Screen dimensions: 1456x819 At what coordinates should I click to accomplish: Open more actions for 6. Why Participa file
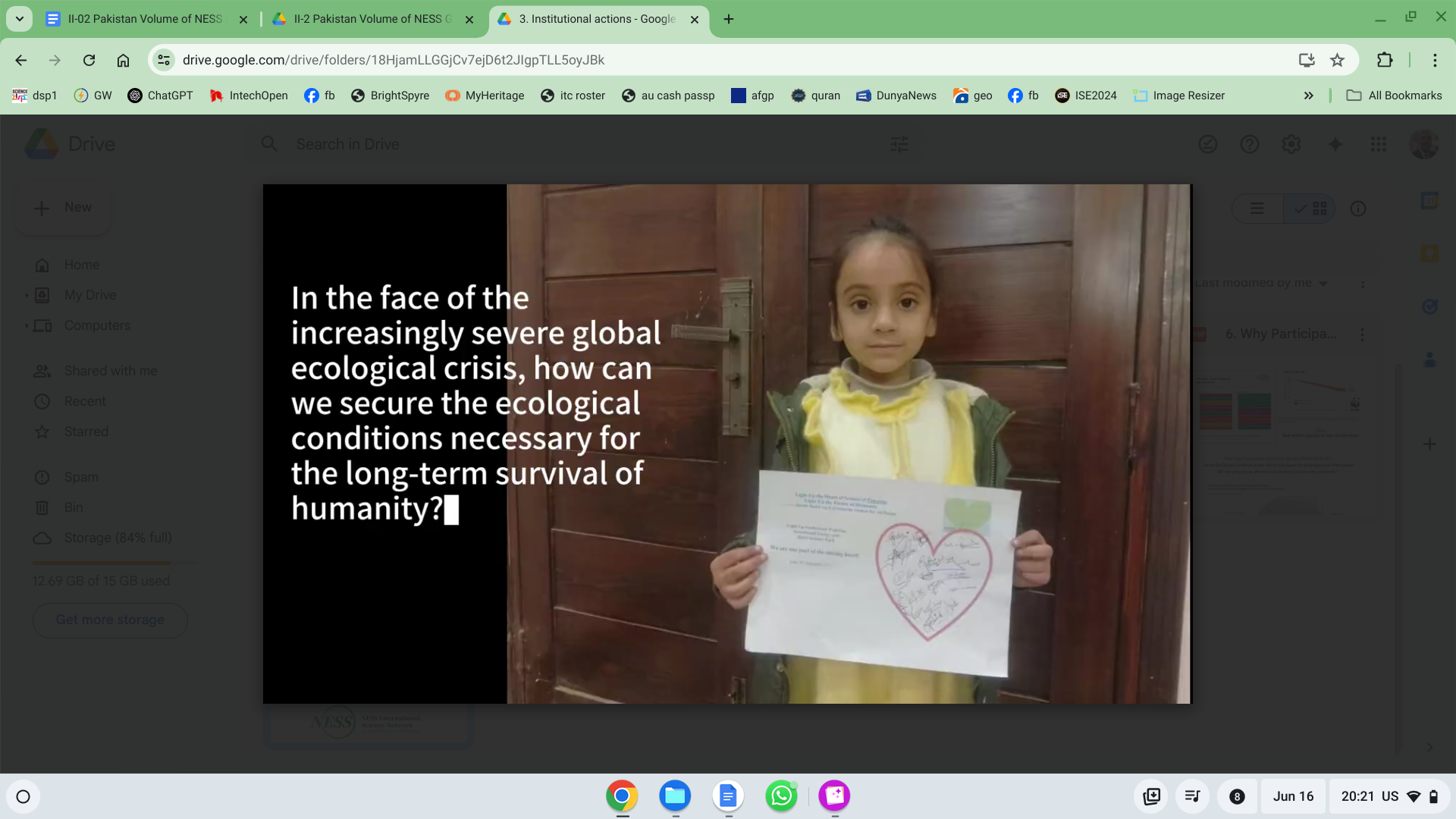(x=1363, y=334)
